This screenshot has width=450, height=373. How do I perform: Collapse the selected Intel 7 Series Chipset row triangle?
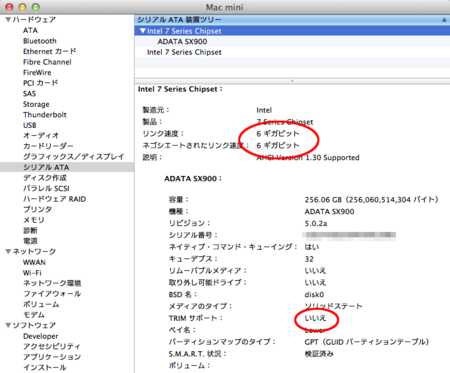143,31
